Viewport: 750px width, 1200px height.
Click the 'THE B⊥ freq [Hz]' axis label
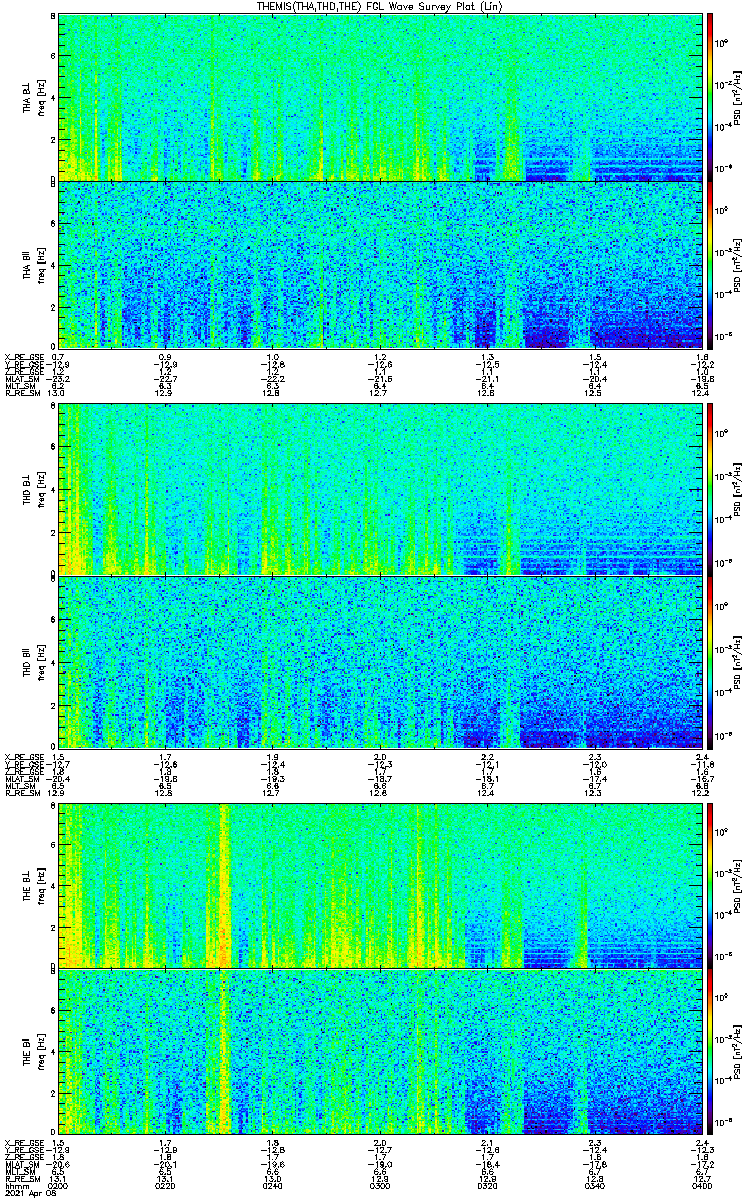[33, 886]
